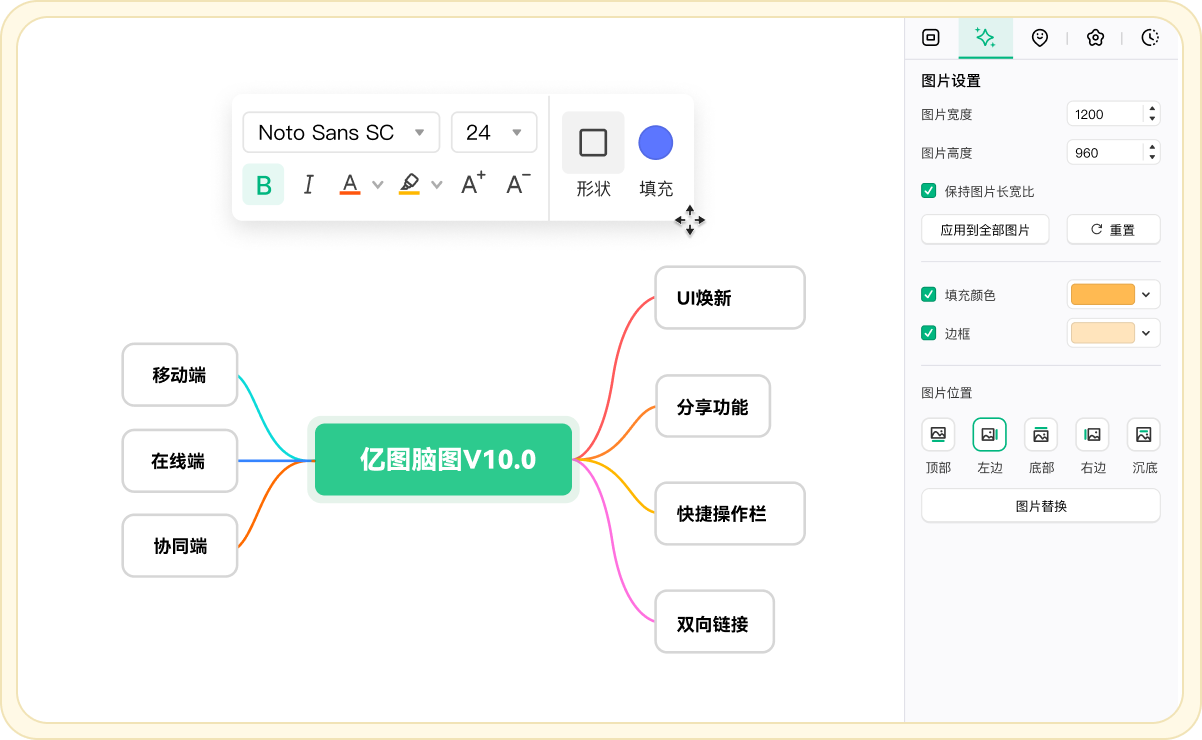Select the 移动端 topic node
This screenshot has height=740, width=1202.
click(x=180, y=375)
